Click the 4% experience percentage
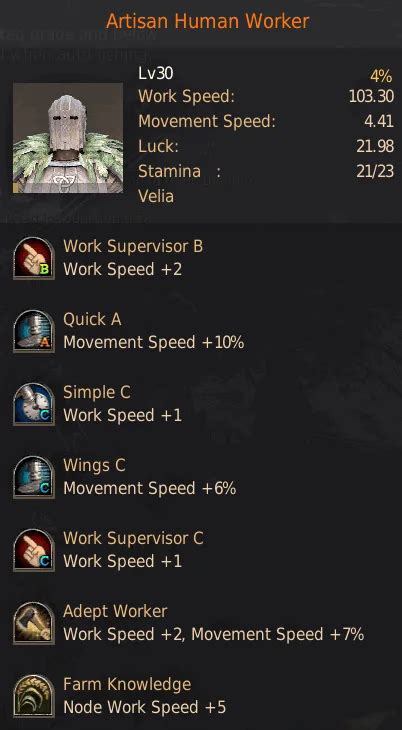This screenshot has width=402, height=730. [382, 75]
